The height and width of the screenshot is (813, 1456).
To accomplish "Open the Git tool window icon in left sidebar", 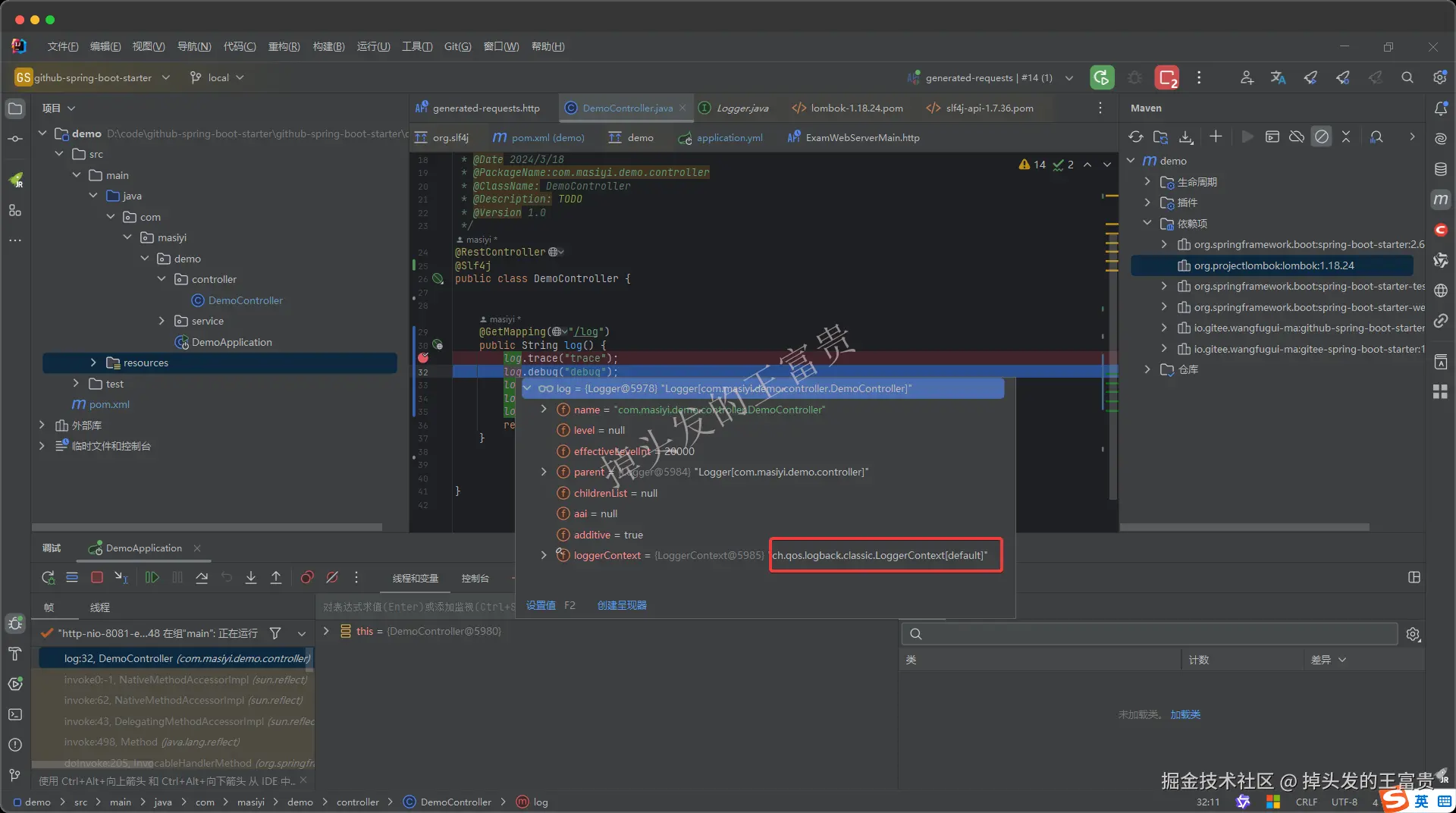I will pyautogui.click(x=15, y=775).
